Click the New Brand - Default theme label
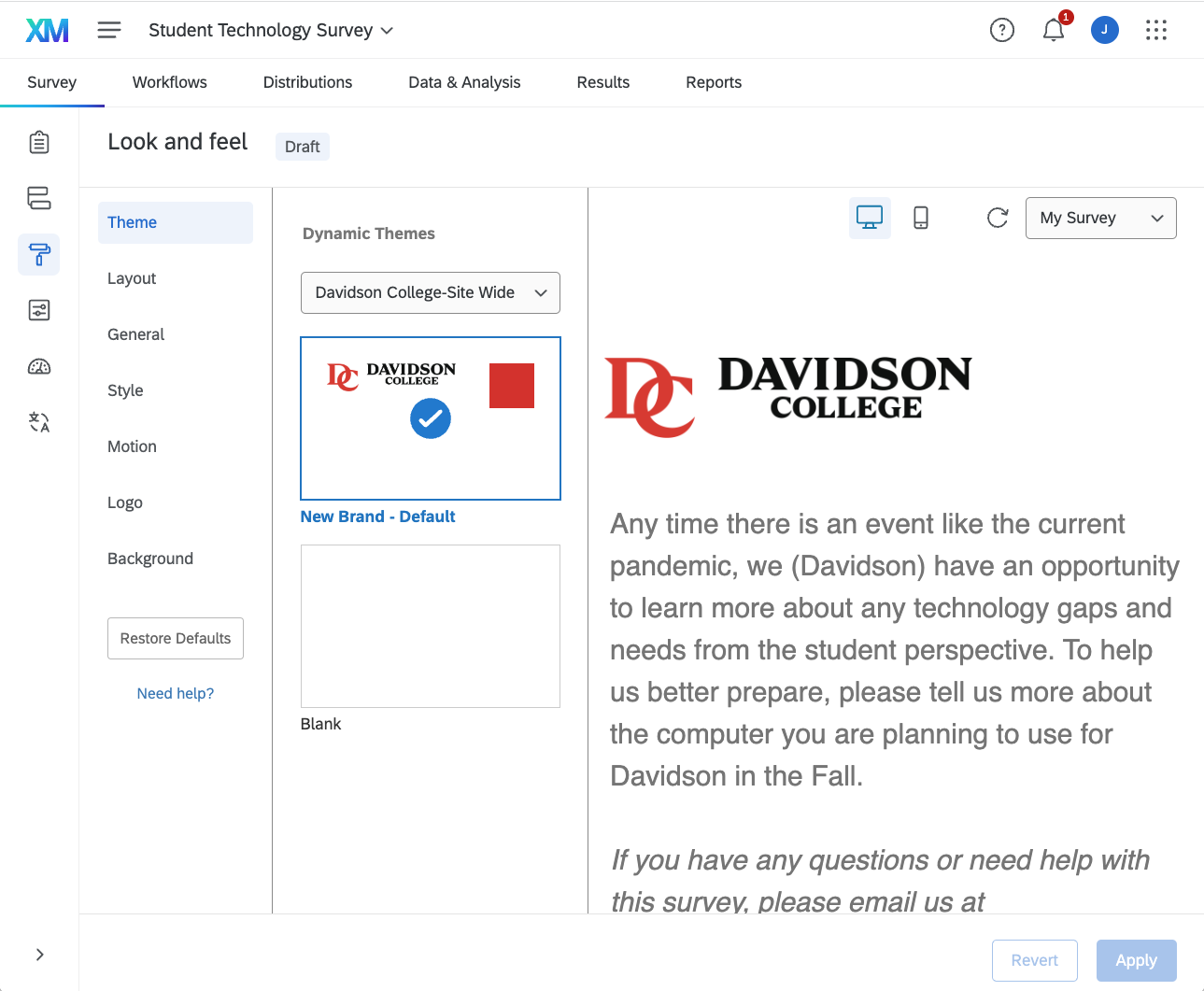Image resolution: width=1204 pixels, height=991 pixels. tap(378, 517)
